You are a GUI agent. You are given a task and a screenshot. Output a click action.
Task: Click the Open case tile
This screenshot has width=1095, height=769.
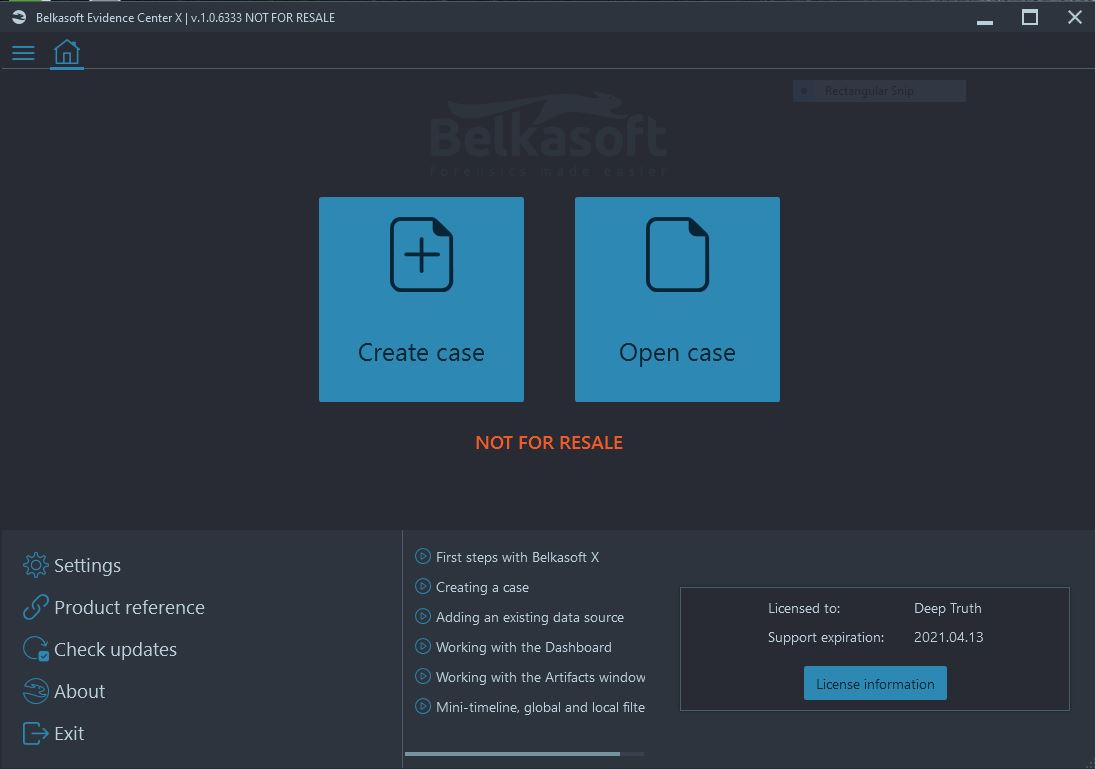pos(677,299)
